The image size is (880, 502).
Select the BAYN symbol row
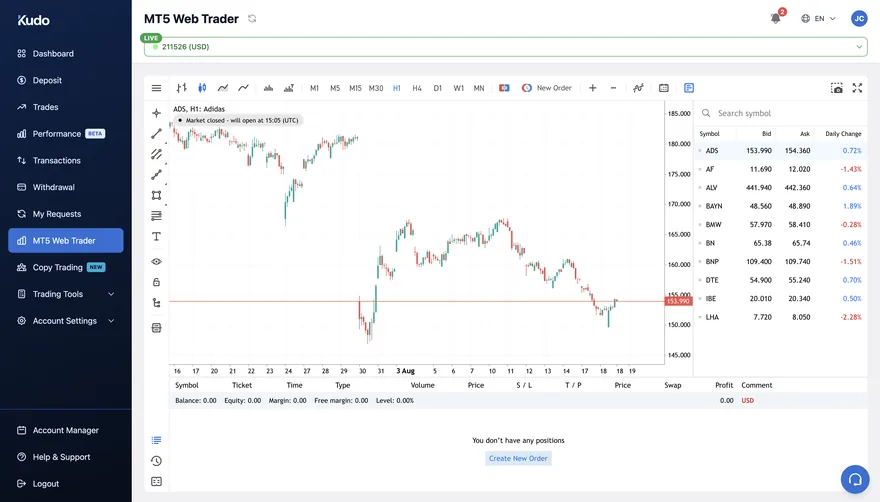781,206
